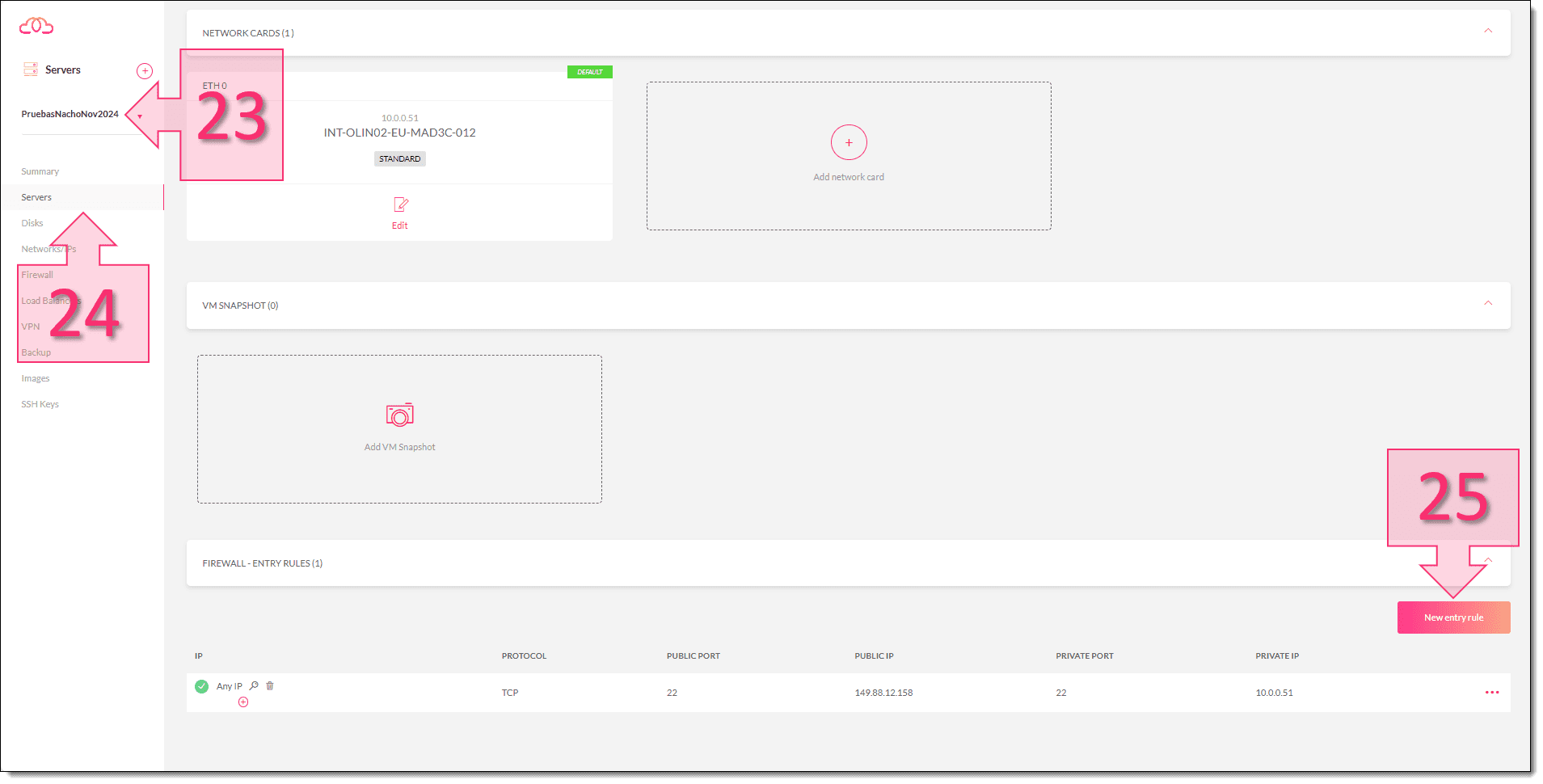This screenshot has height=784, width=1543.
Task: Select Servers in the sidebar menu
Action: 36,197
